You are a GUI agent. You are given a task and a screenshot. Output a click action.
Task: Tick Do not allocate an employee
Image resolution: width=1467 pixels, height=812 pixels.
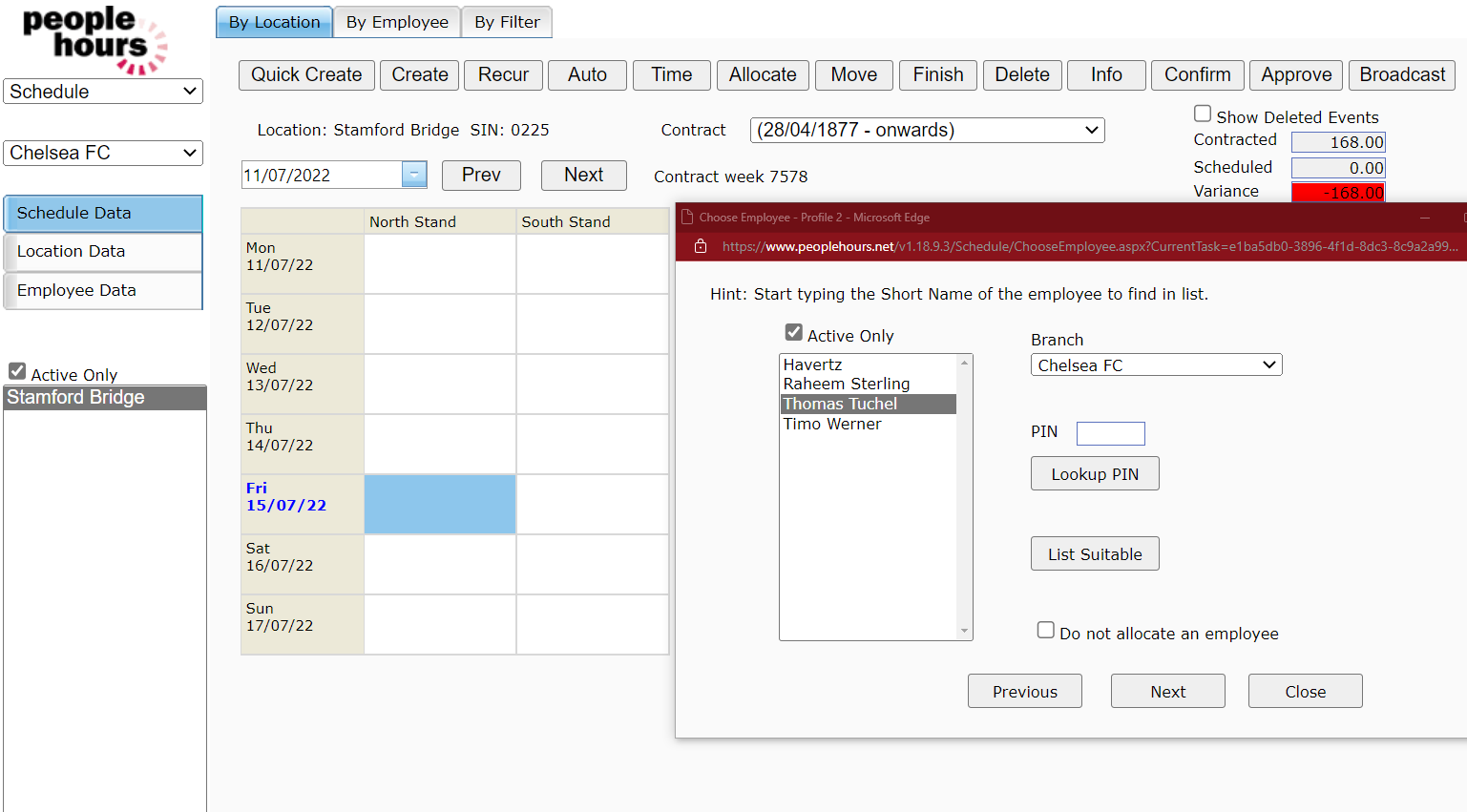[1046, 631]
